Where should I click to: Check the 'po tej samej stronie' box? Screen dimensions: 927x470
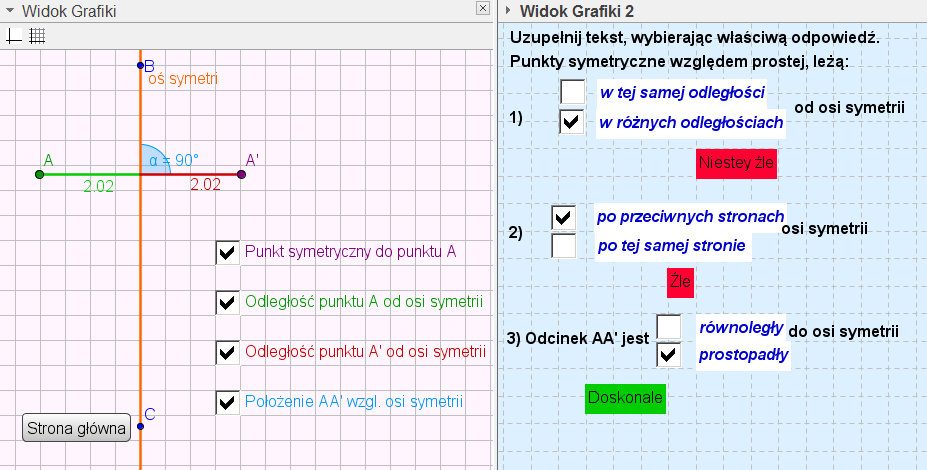click(563, 245)
